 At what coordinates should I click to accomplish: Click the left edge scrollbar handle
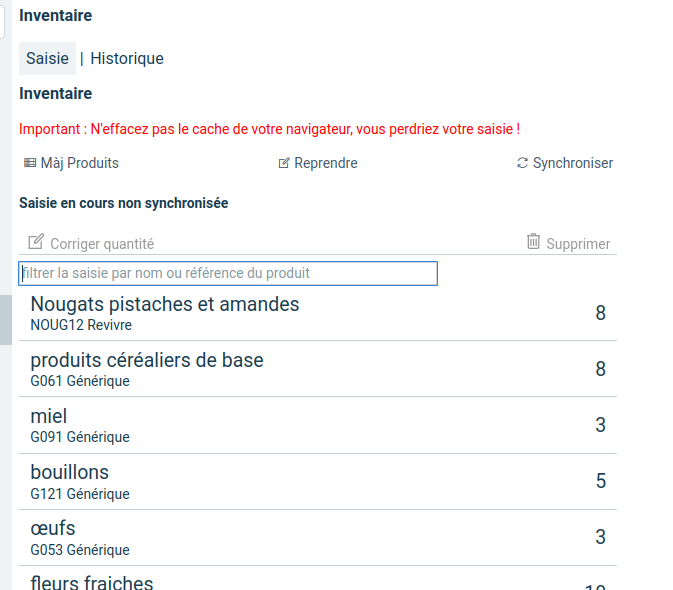tap(6, 320)
